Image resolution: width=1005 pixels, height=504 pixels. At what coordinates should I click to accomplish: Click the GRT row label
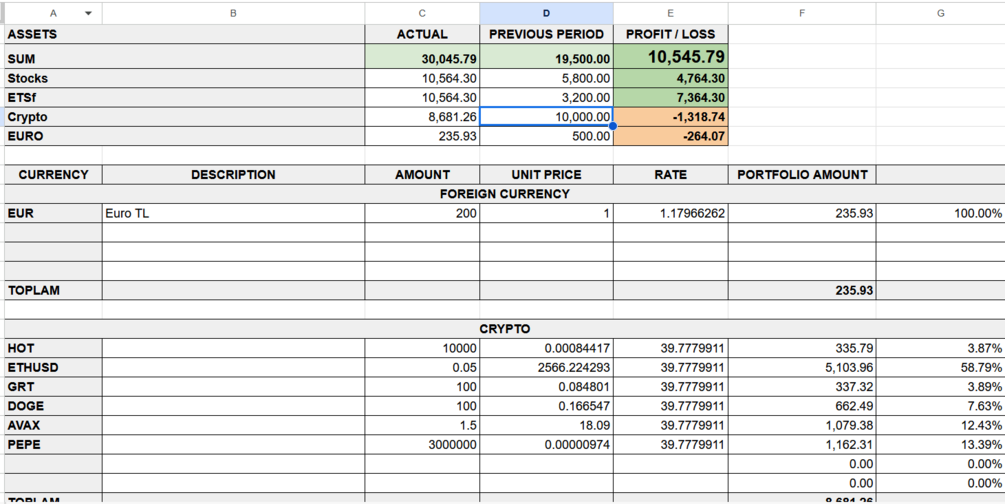tap(53, 387)
